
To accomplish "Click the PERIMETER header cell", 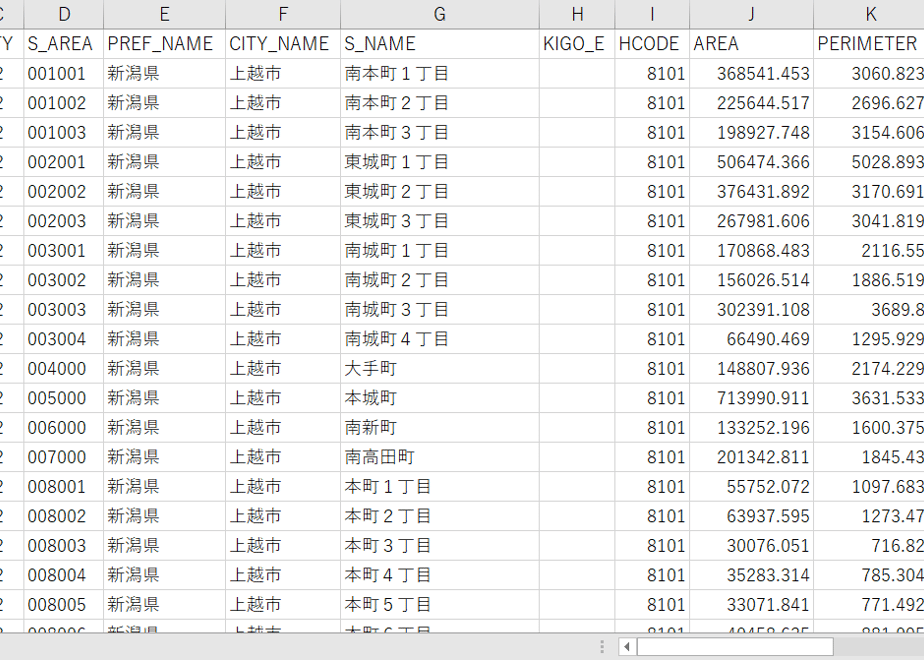I will (x=869, y=44).
